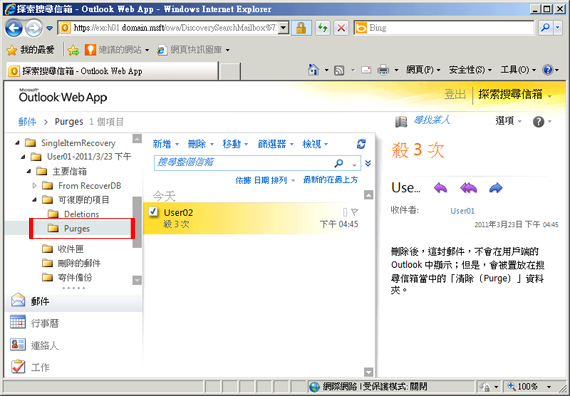The image size is (570, 396).
Task: Toggle 最新的在最上方 sort order
Action: 330,180
